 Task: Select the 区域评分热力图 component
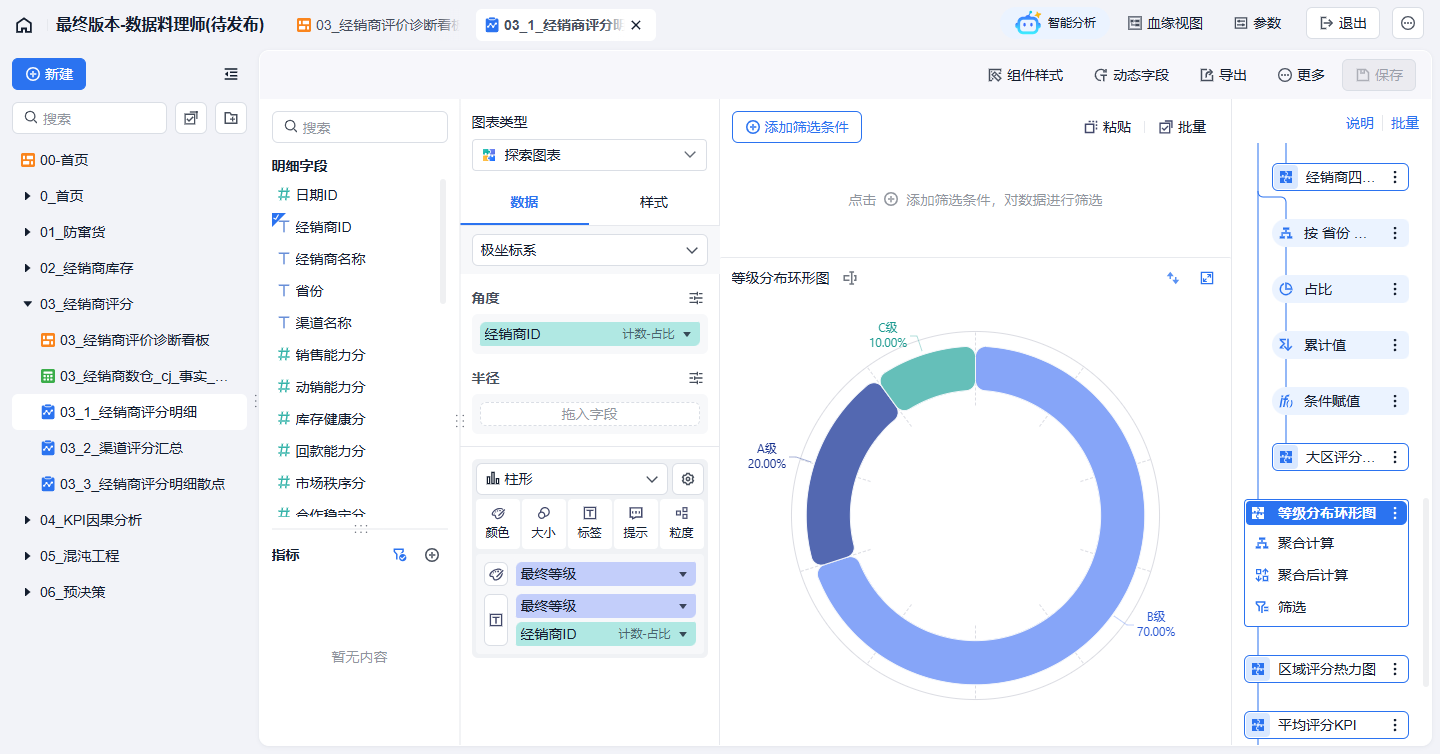(1326, 669)
